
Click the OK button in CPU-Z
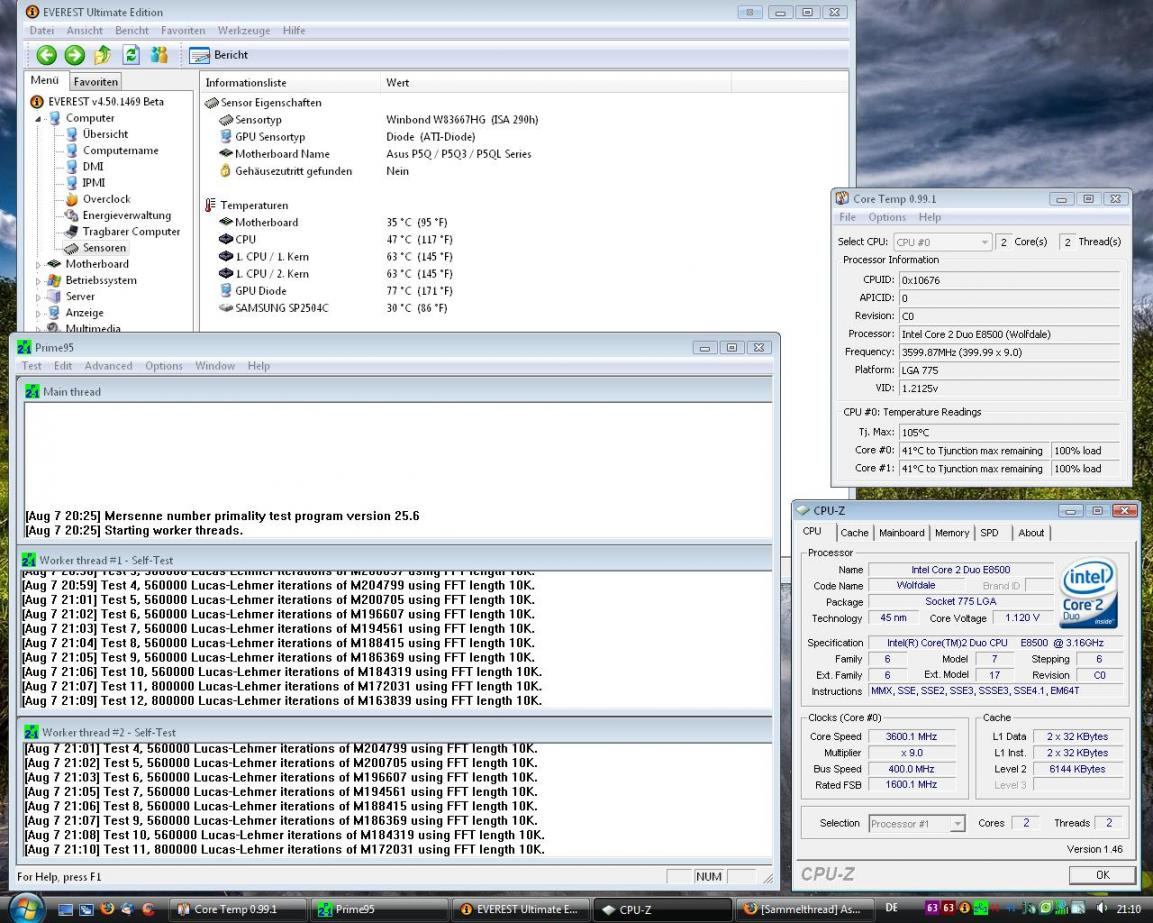[x=1102, y=875]
